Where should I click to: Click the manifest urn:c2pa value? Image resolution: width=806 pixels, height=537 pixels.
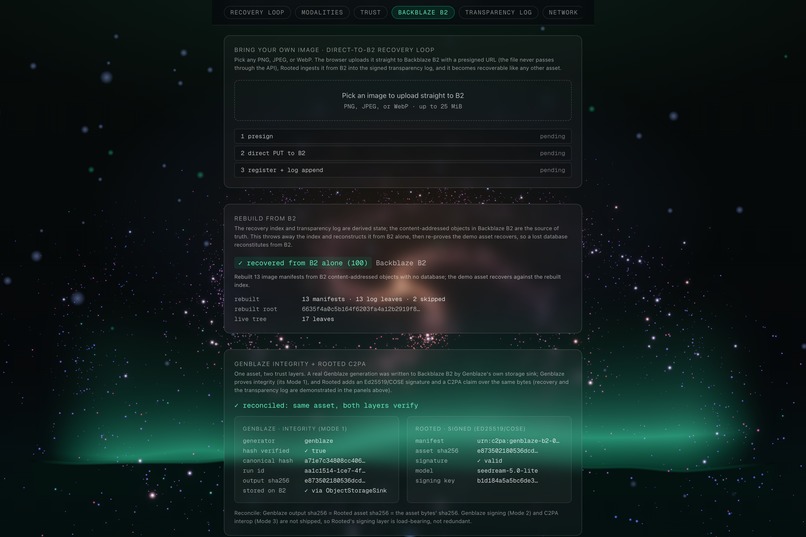click(518, 441)
